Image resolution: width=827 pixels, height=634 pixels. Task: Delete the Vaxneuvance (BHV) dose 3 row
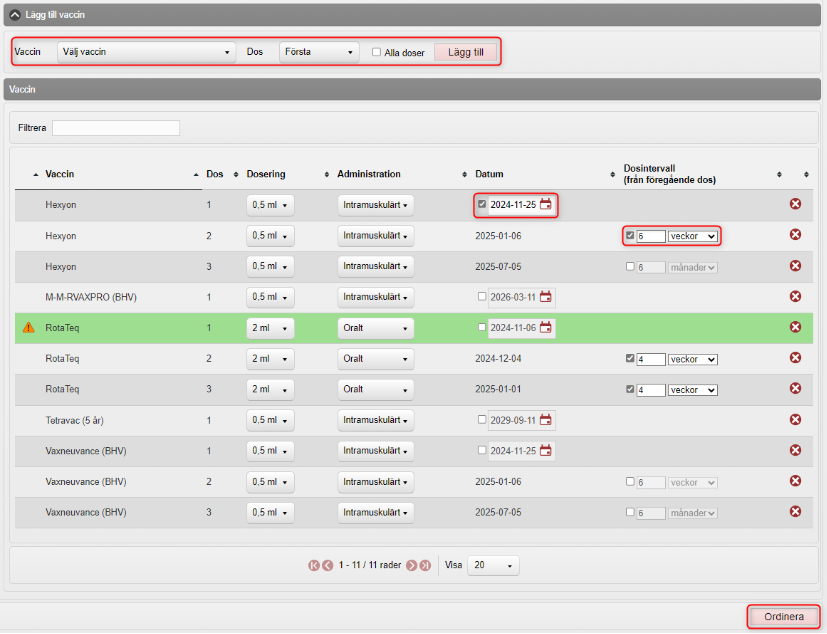tap(796, 511)
